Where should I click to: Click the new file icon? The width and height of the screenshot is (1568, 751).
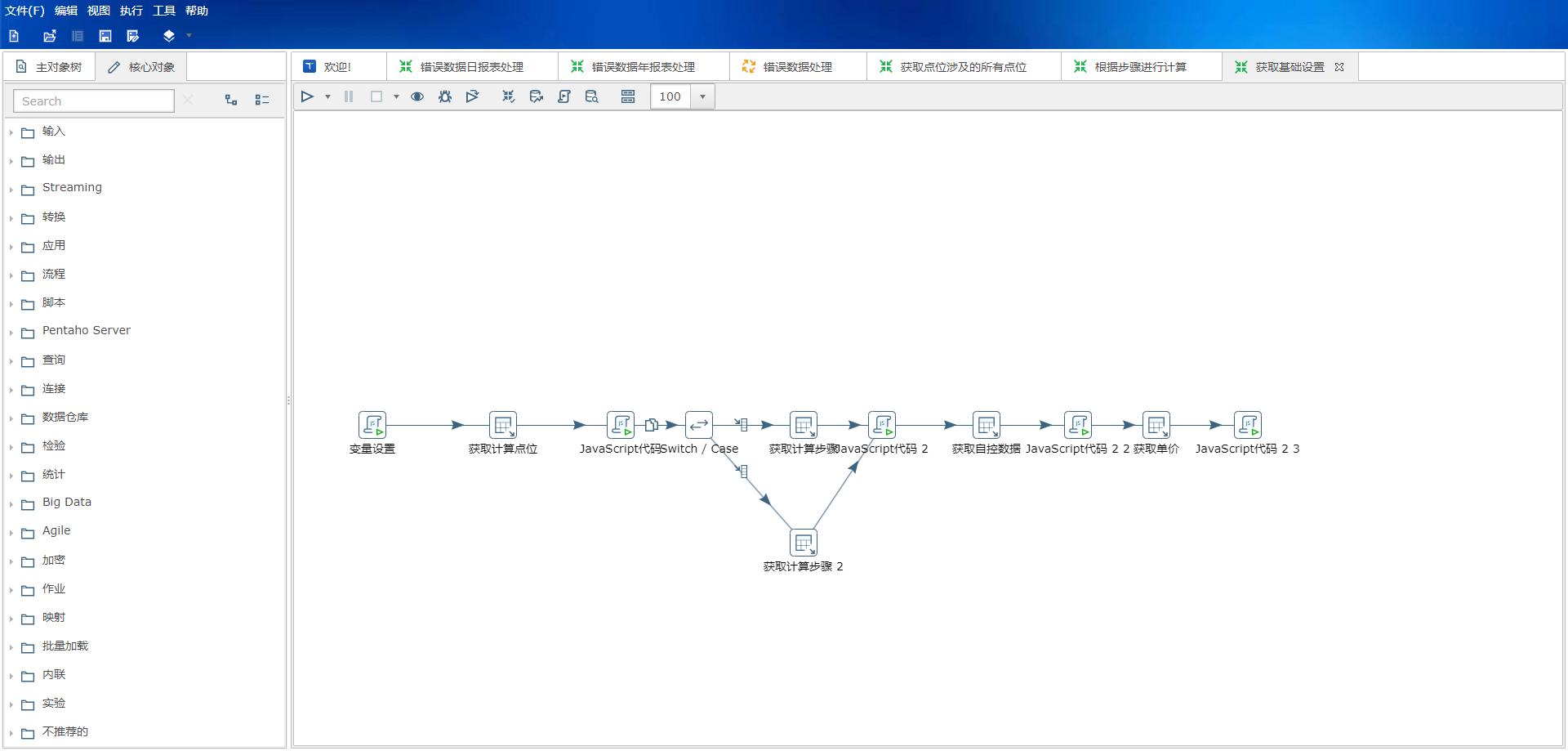(x=14, y=36)
